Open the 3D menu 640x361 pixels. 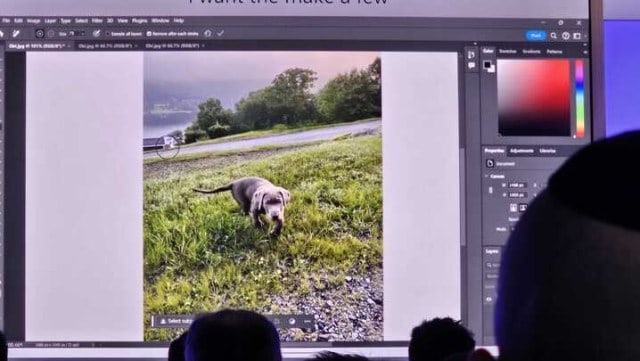110,20
